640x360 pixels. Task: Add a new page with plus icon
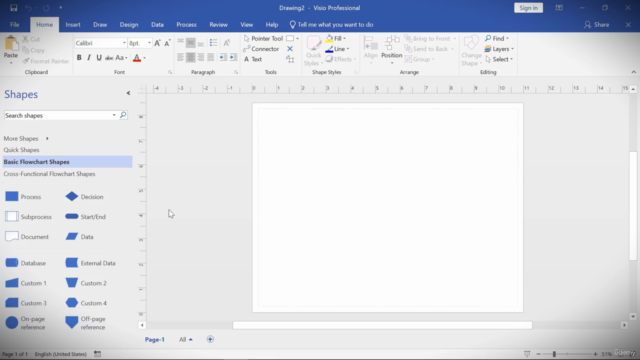pos(210,339)
